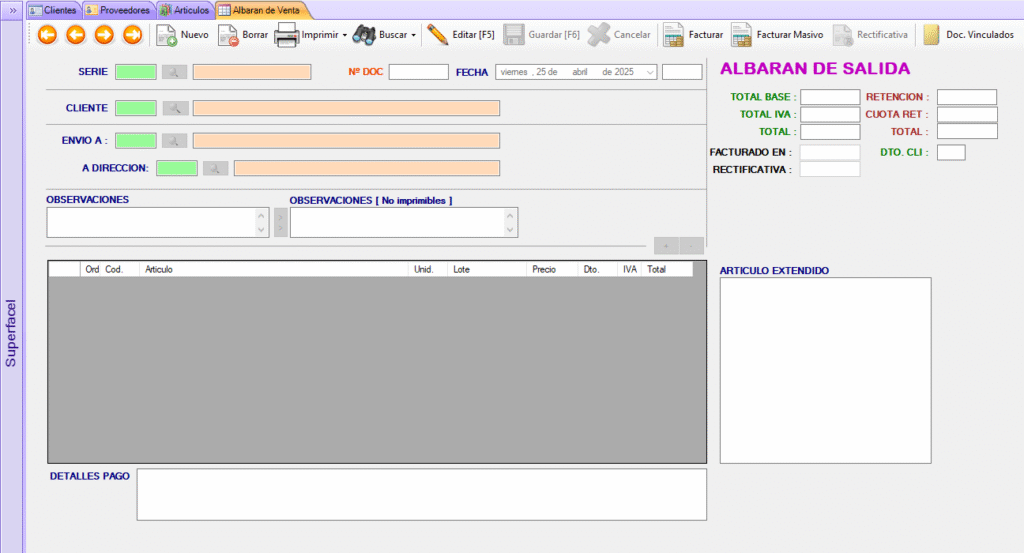Search clients with the CLIENTE magnifier
The width and height of the screenshot is (1024, 553).
click(175, 108)
